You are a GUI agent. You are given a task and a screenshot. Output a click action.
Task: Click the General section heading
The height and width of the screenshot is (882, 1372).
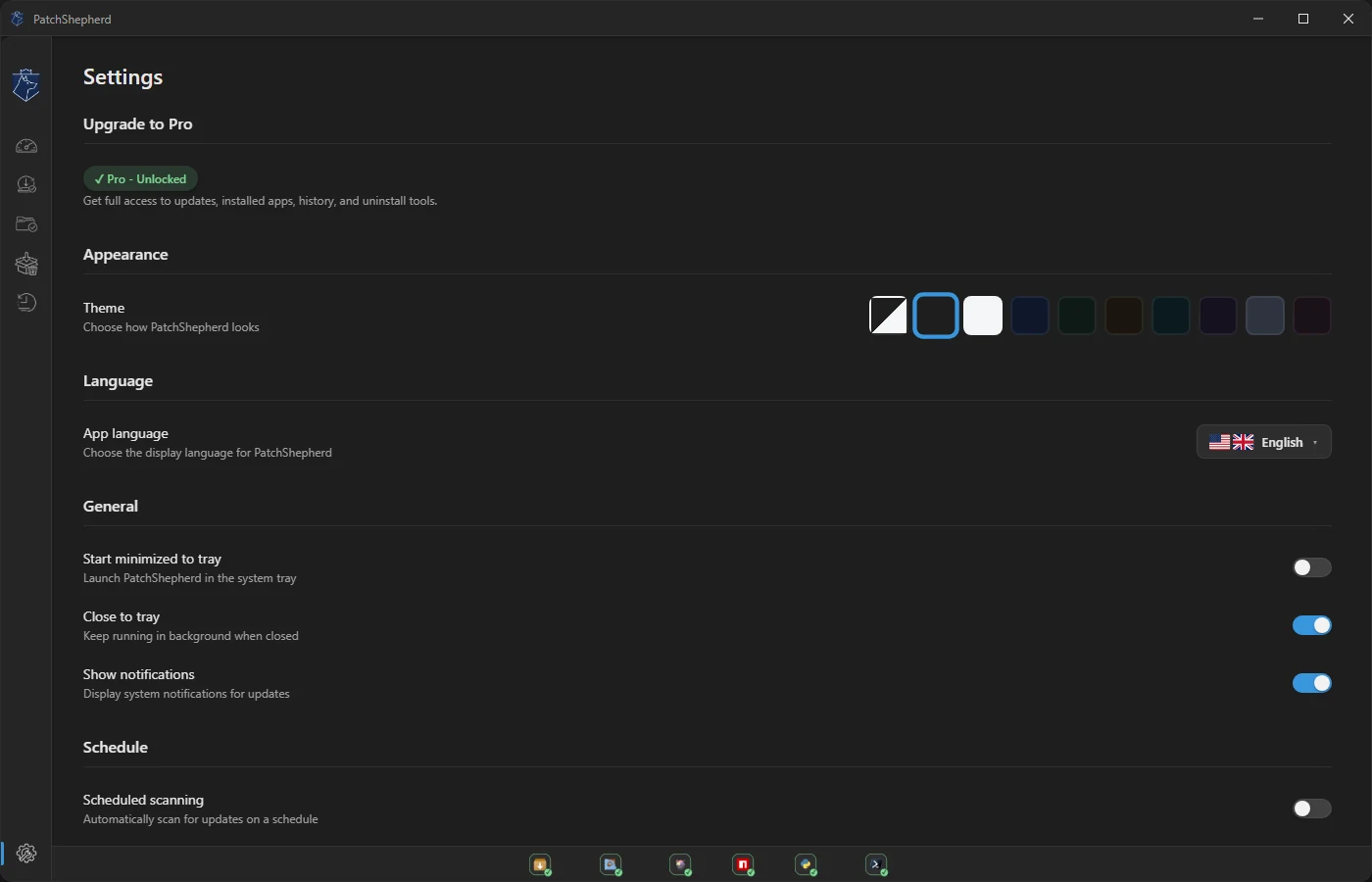[111, 507]
